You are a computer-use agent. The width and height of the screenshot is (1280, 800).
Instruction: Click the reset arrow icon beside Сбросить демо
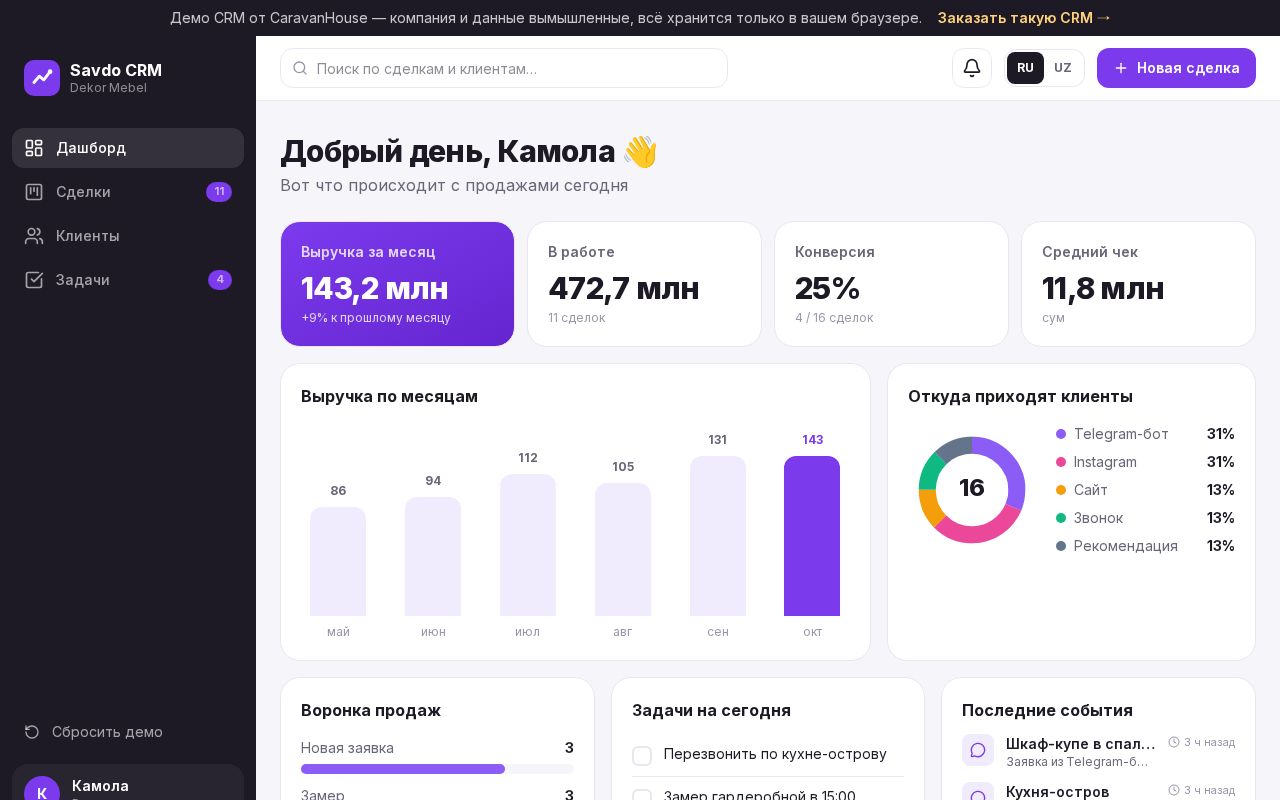point(32,732)
